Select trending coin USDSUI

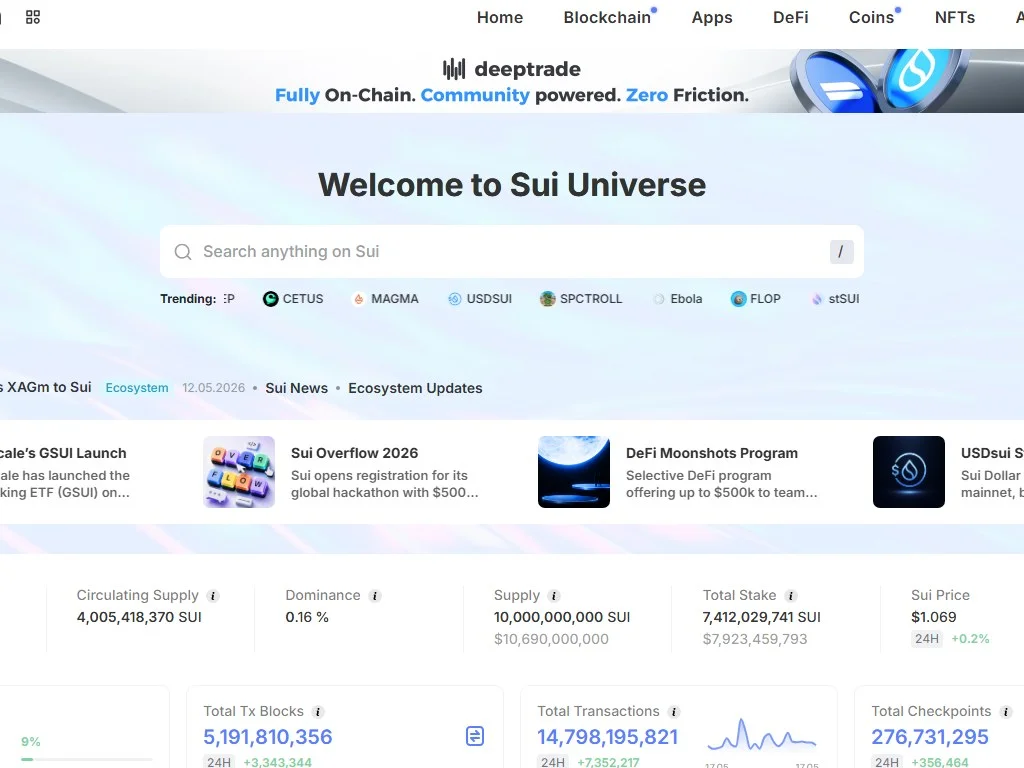coord(480,298)
